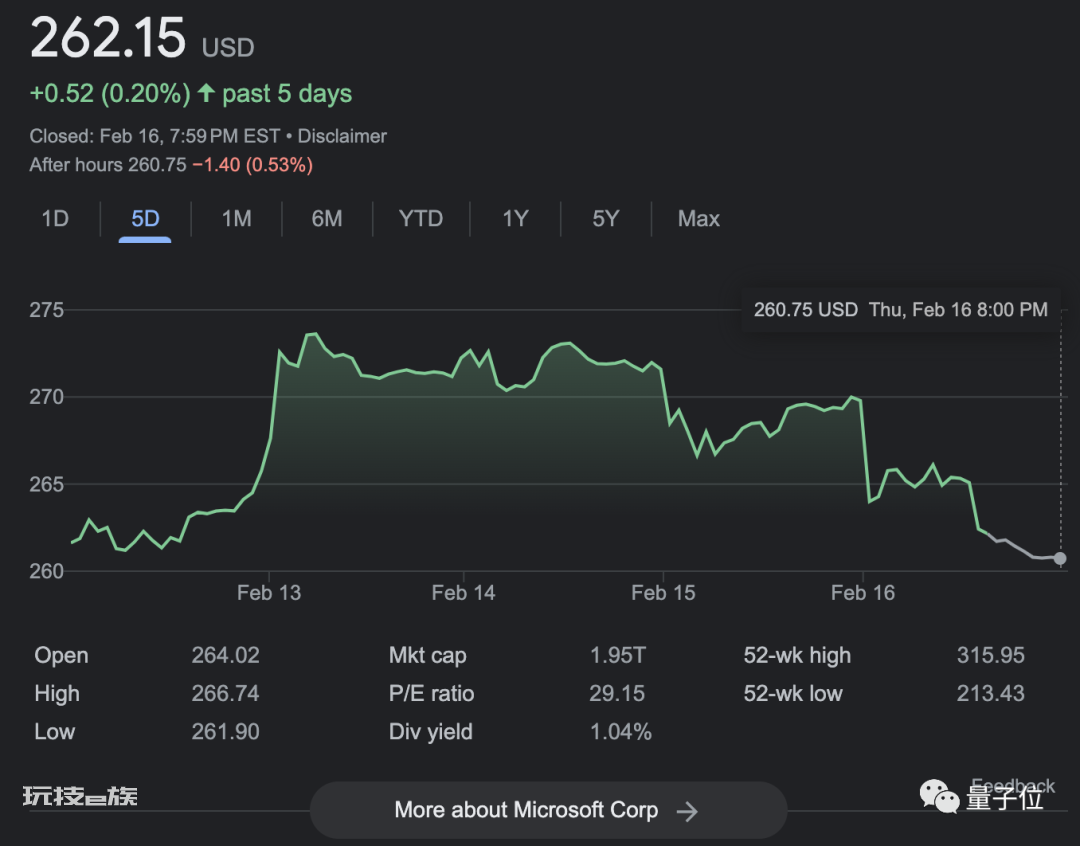Image resolution: width=1080 pixels, height=846 pixels.
Task: Select the 1D time range tab
Action: point(55,218)
